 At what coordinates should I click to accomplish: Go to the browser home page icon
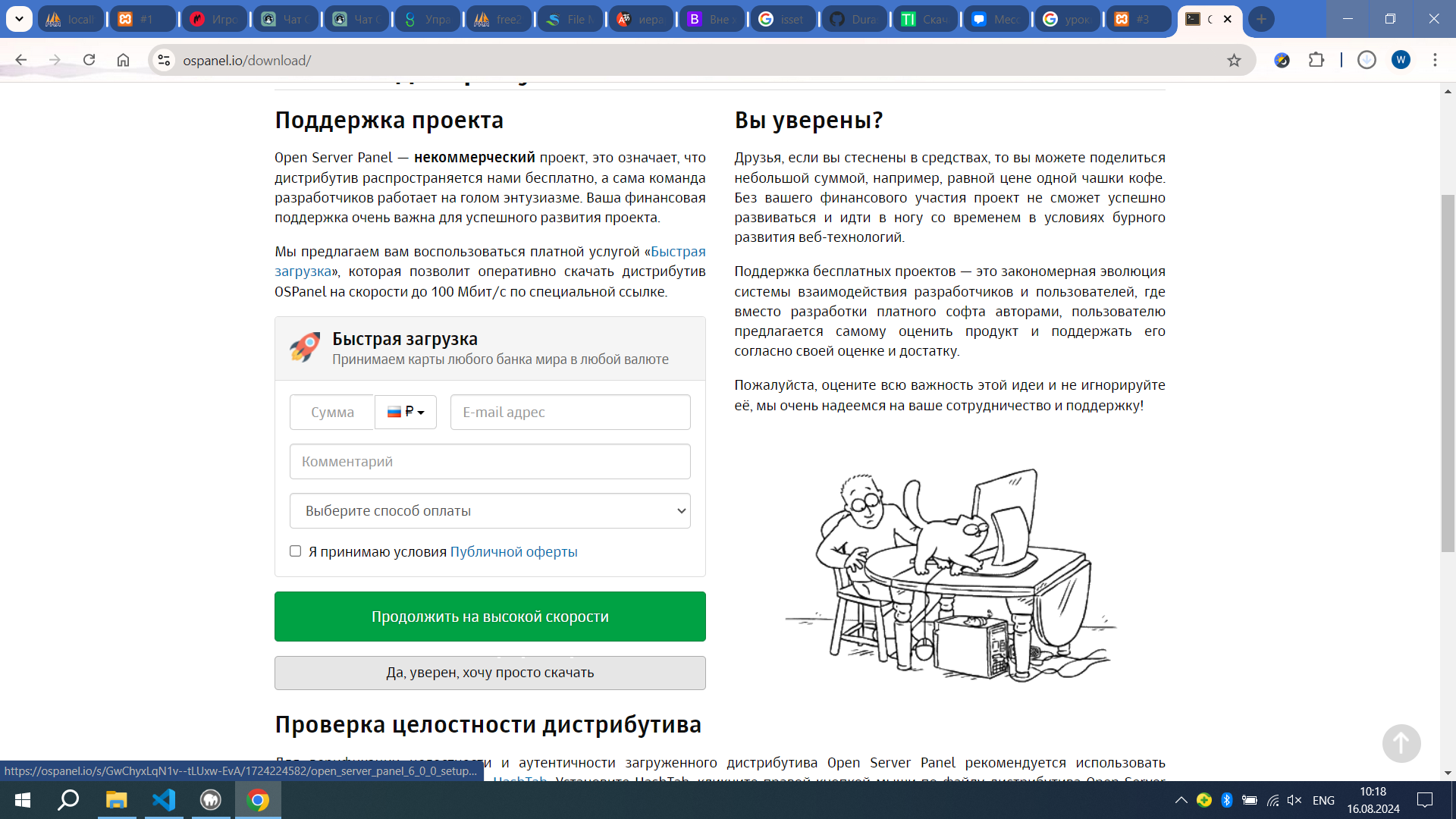123,60
